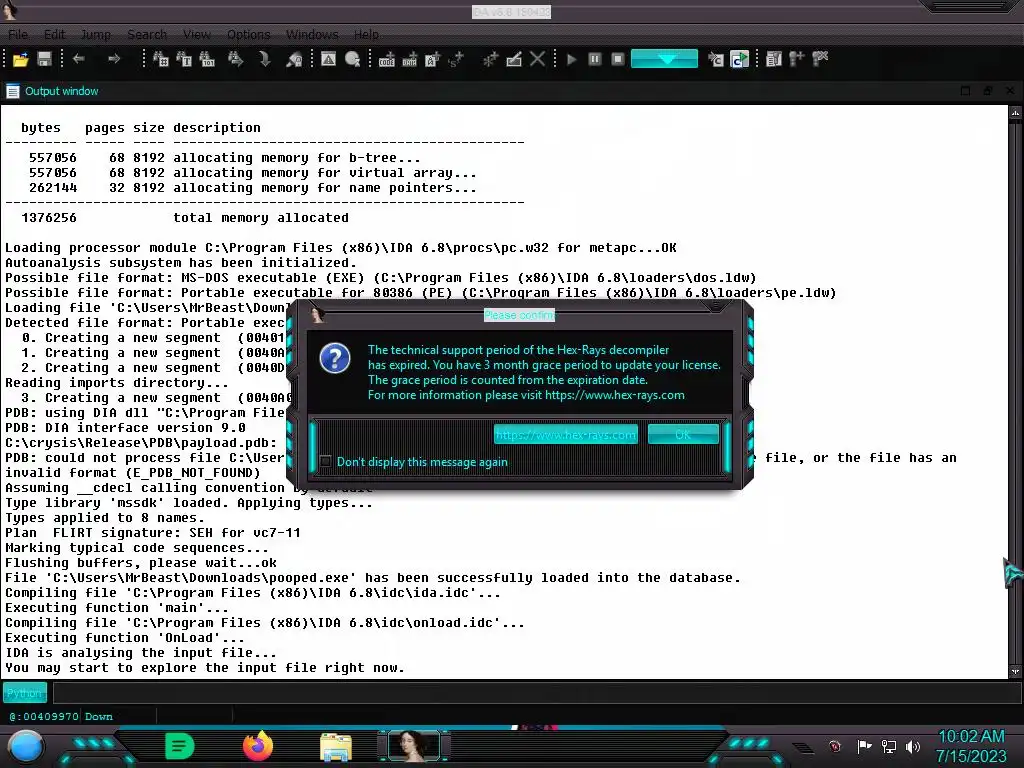
Task: Open the Start orb on the taskbar
Action: [26, 747]
